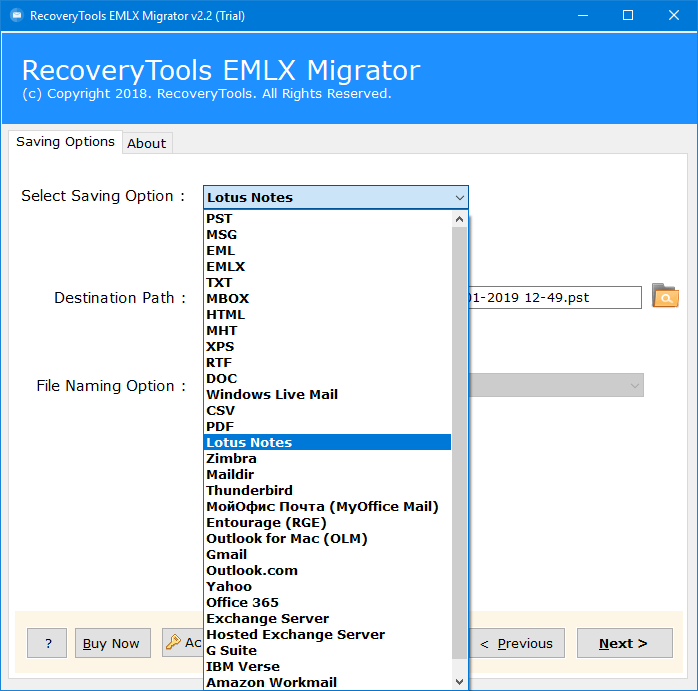
Task: Choose MHT from the list
Action: coord(327,331)
